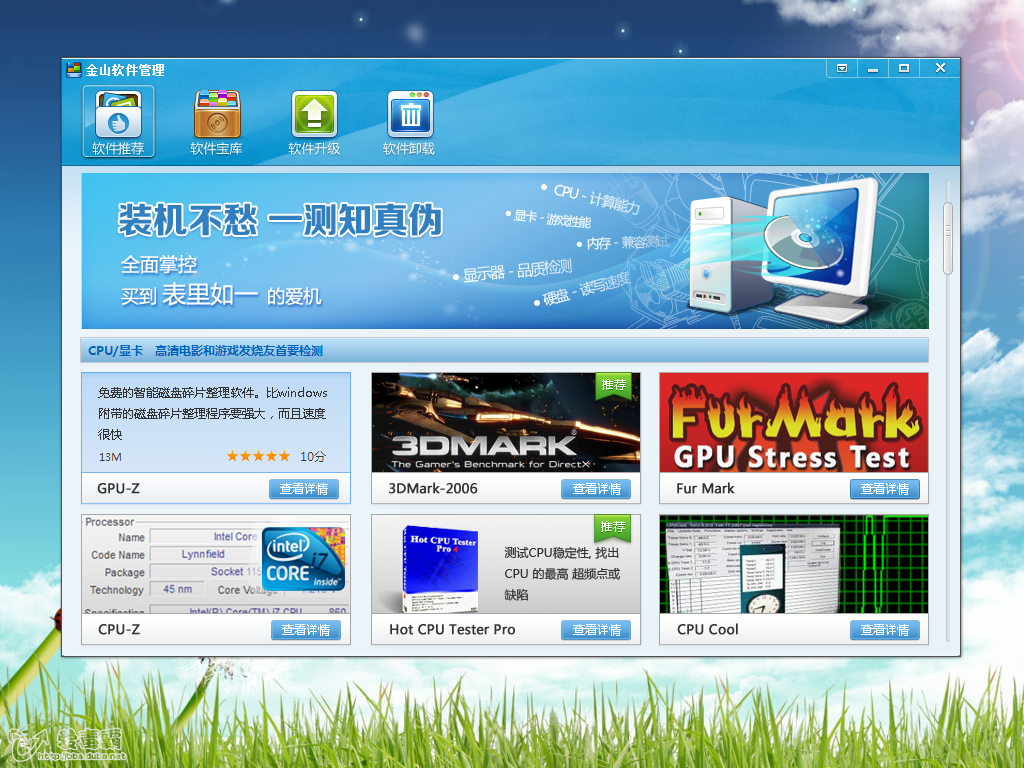View details for GPU-Z
The width and height of the screenshot is (1024, 768).
304,488
